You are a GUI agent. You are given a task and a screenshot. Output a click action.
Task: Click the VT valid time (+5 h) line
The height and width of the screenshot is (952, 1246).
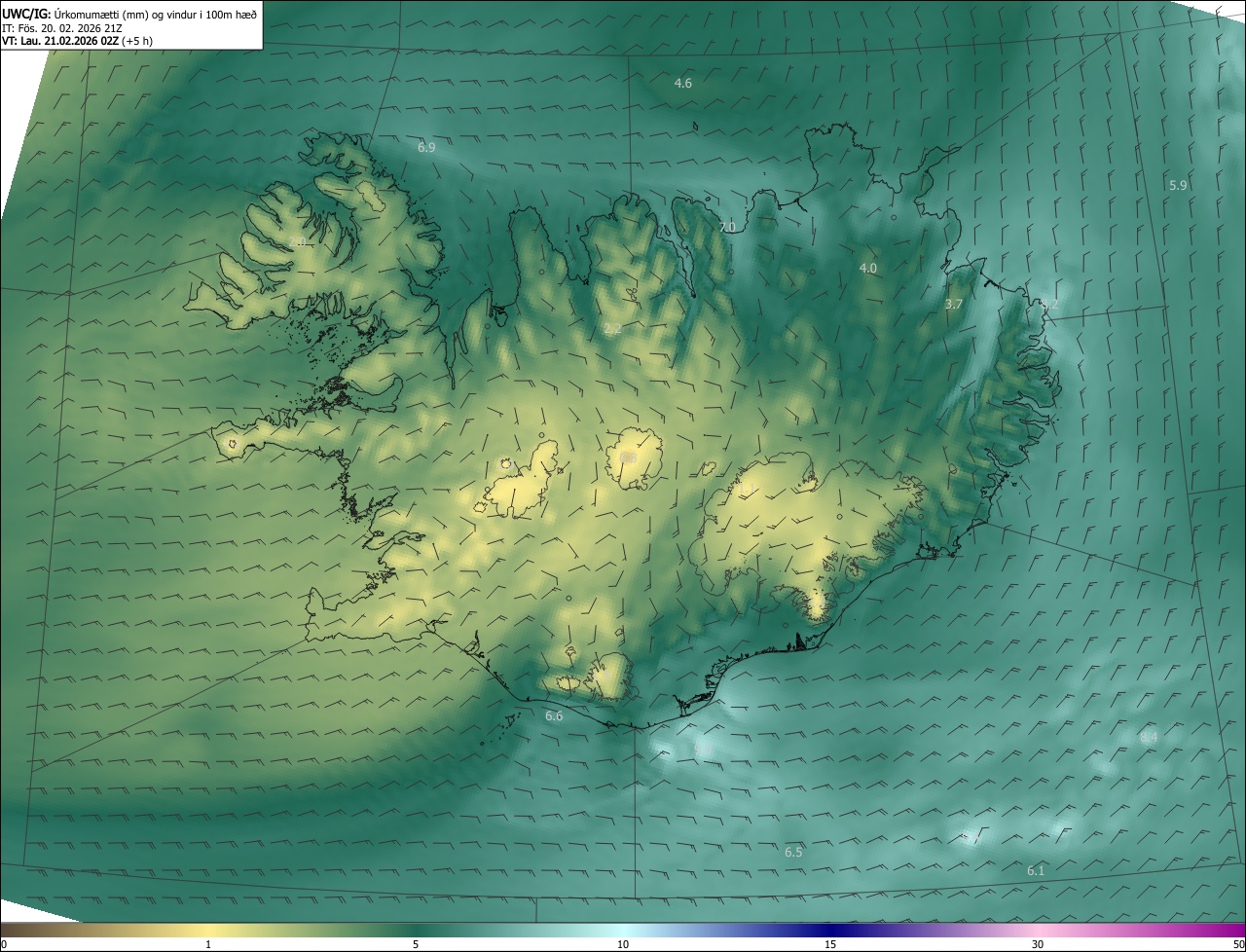pyautogui.click(x=77, y=41)
